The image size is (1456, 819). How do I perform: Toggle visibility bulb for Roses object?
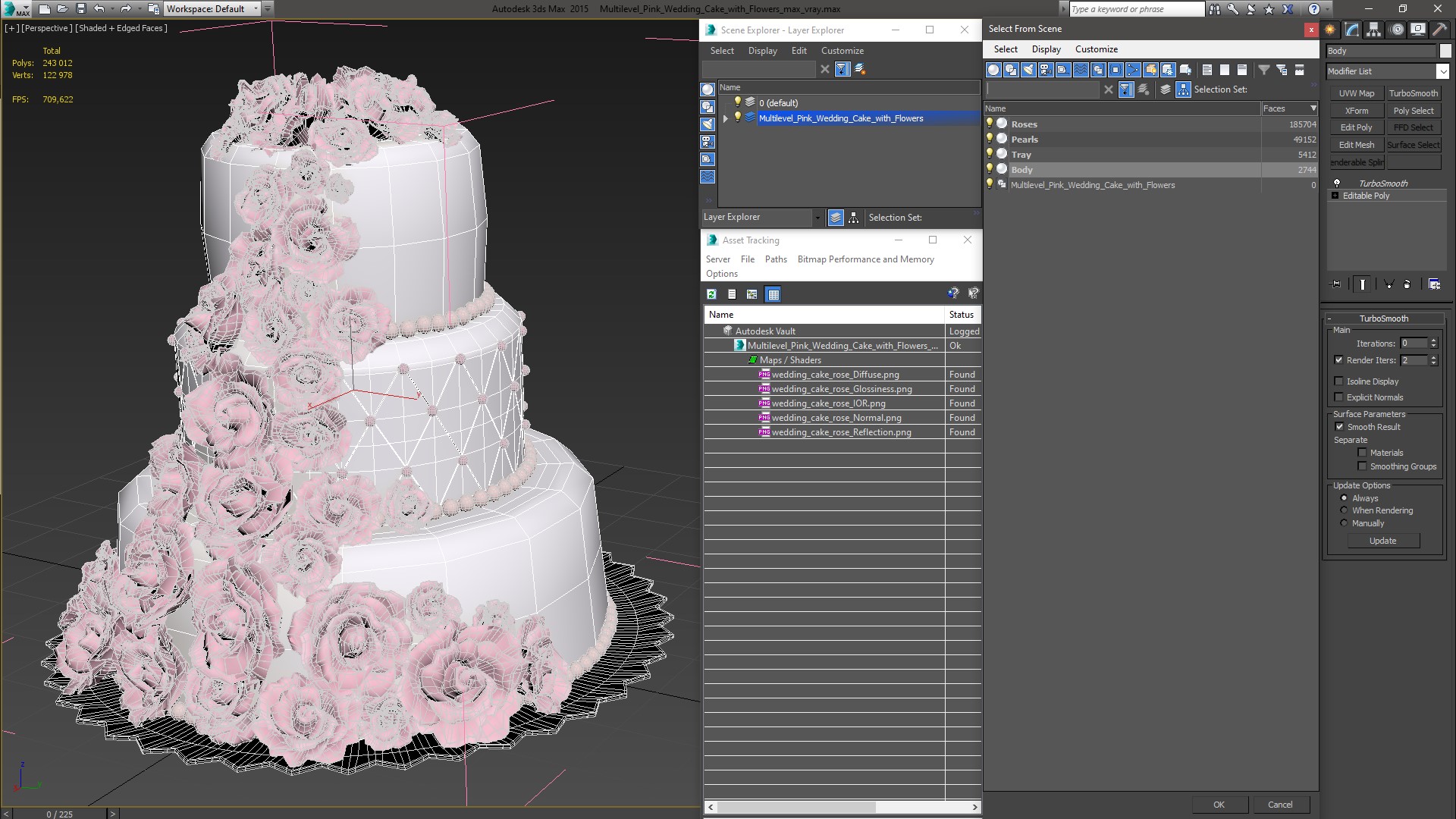(990, 123)
